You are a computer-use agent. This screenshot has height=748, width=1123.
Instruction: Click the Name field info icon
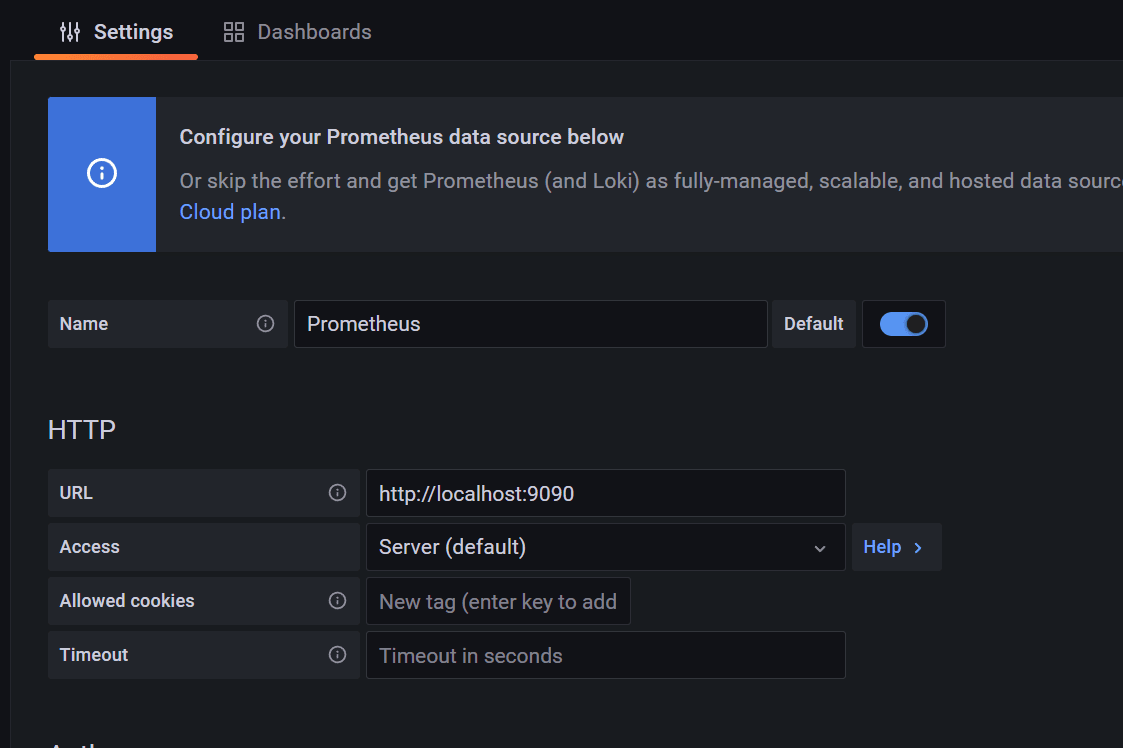pyautogui.click(x=265, y=324)
